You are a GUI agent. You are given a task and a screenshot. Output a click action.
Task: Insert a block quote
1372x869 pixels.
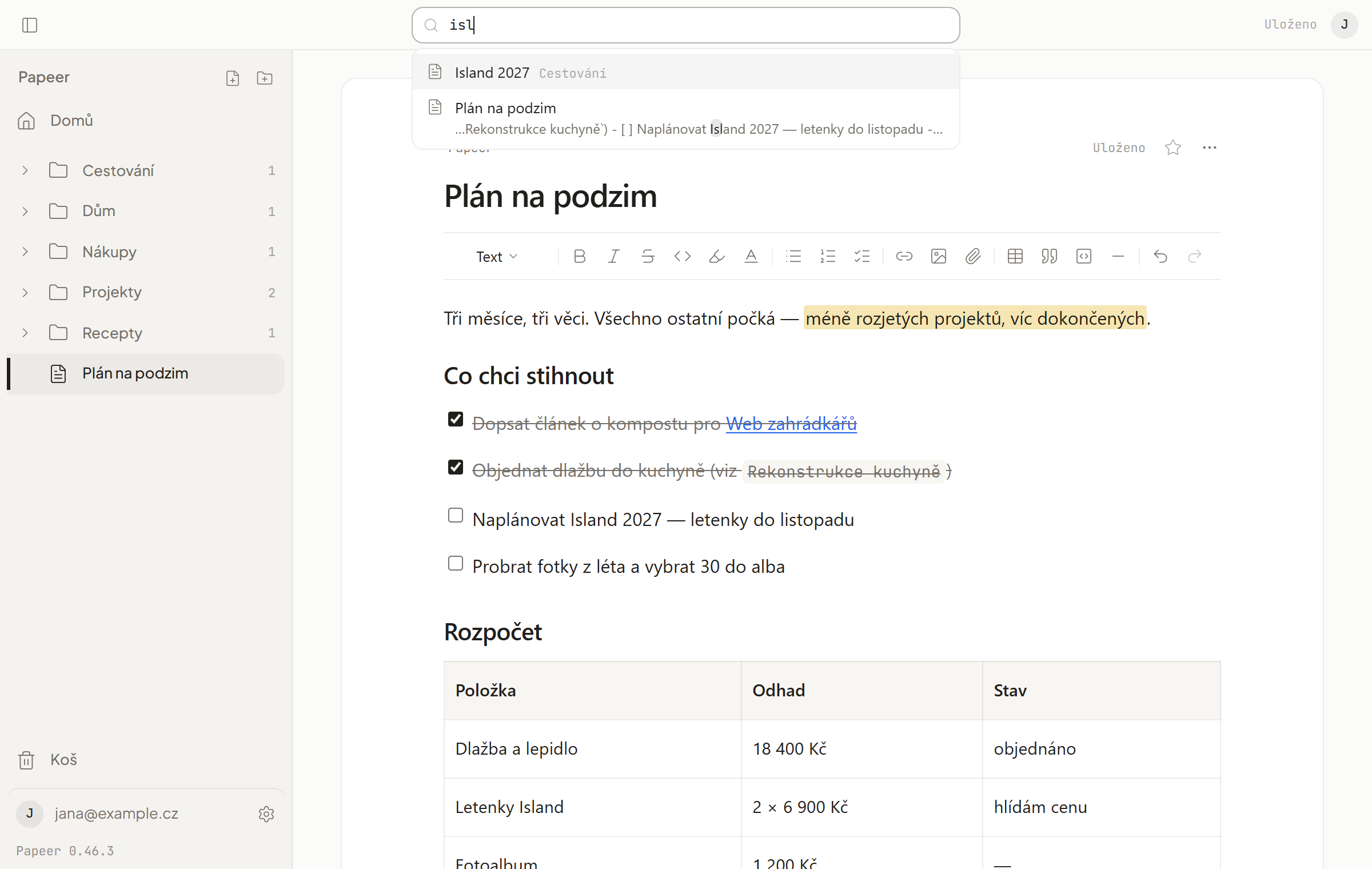point(1050,257)
